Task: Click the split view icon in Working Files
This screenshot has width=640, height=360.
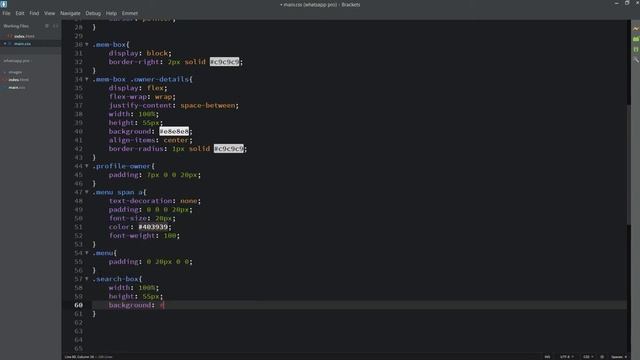Action: pos(56,26)
